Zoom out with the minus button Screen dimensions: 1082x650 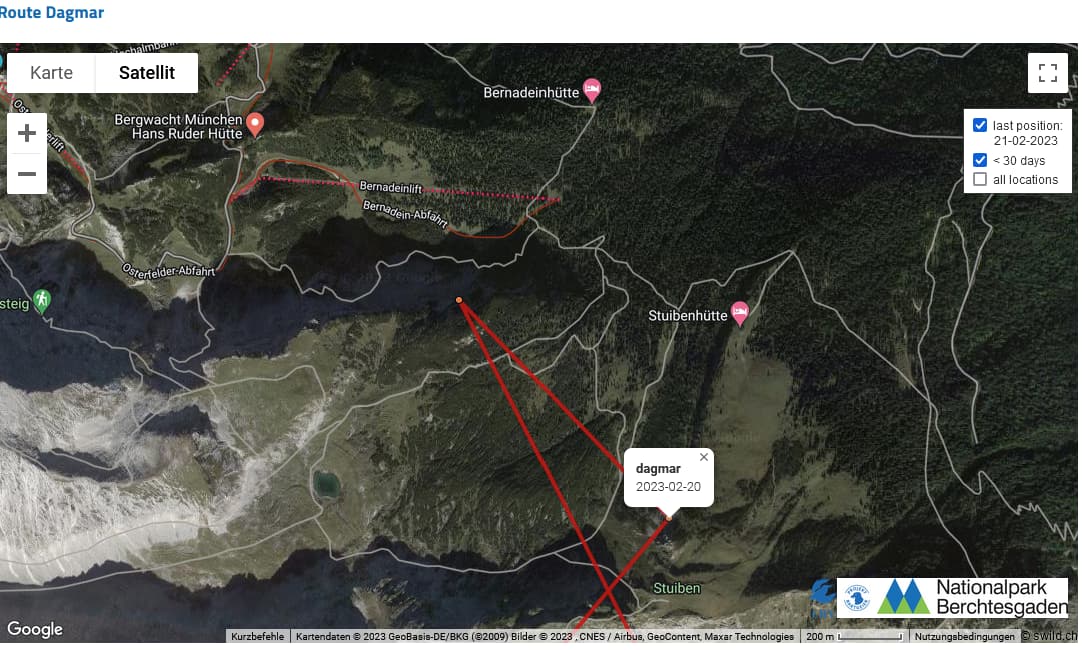(x=27, y=174)
